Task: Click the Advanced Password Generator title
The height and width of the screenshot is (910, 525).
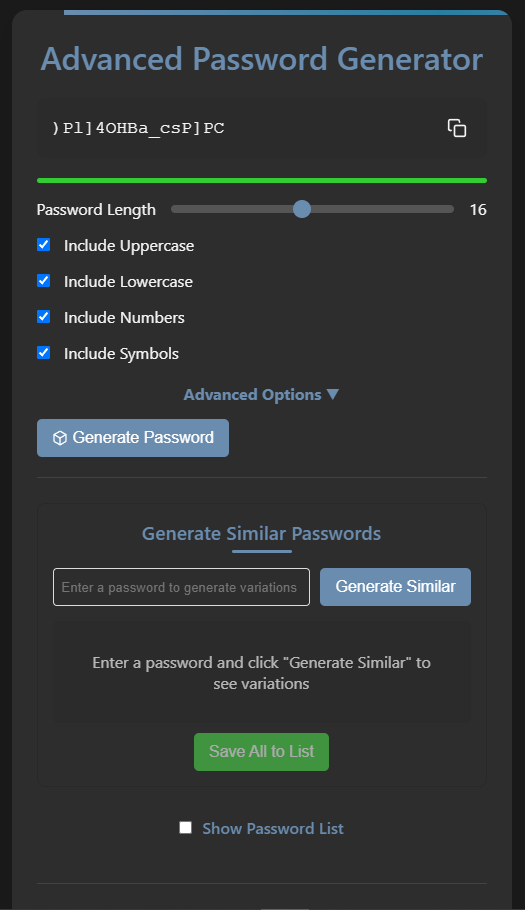Action: coord(262,59)
